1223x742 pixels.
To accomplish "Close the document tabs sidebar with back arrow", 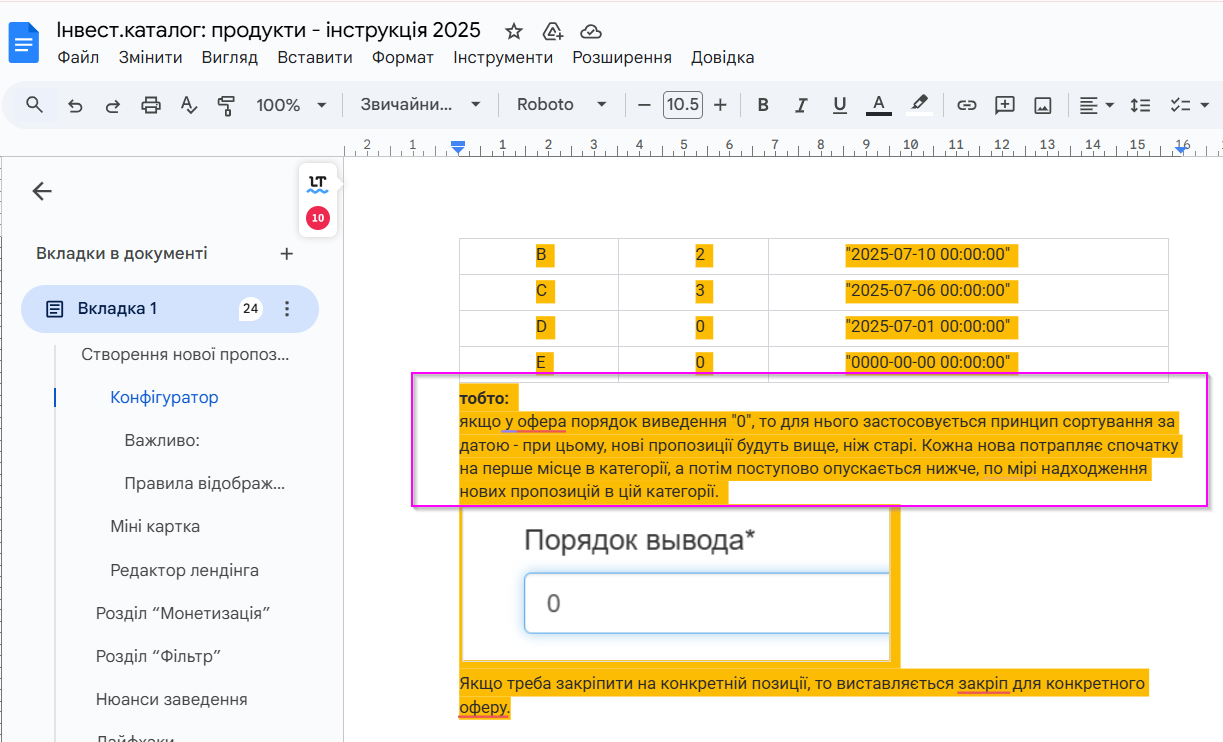I will (x=42, y=191).
